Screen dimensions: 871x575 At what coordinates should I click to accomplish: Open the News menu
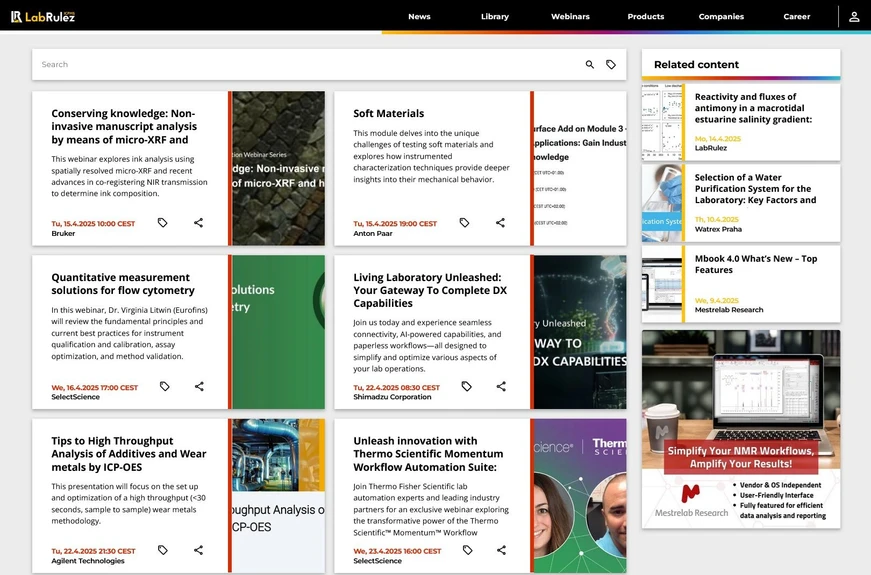coord(419,17)
